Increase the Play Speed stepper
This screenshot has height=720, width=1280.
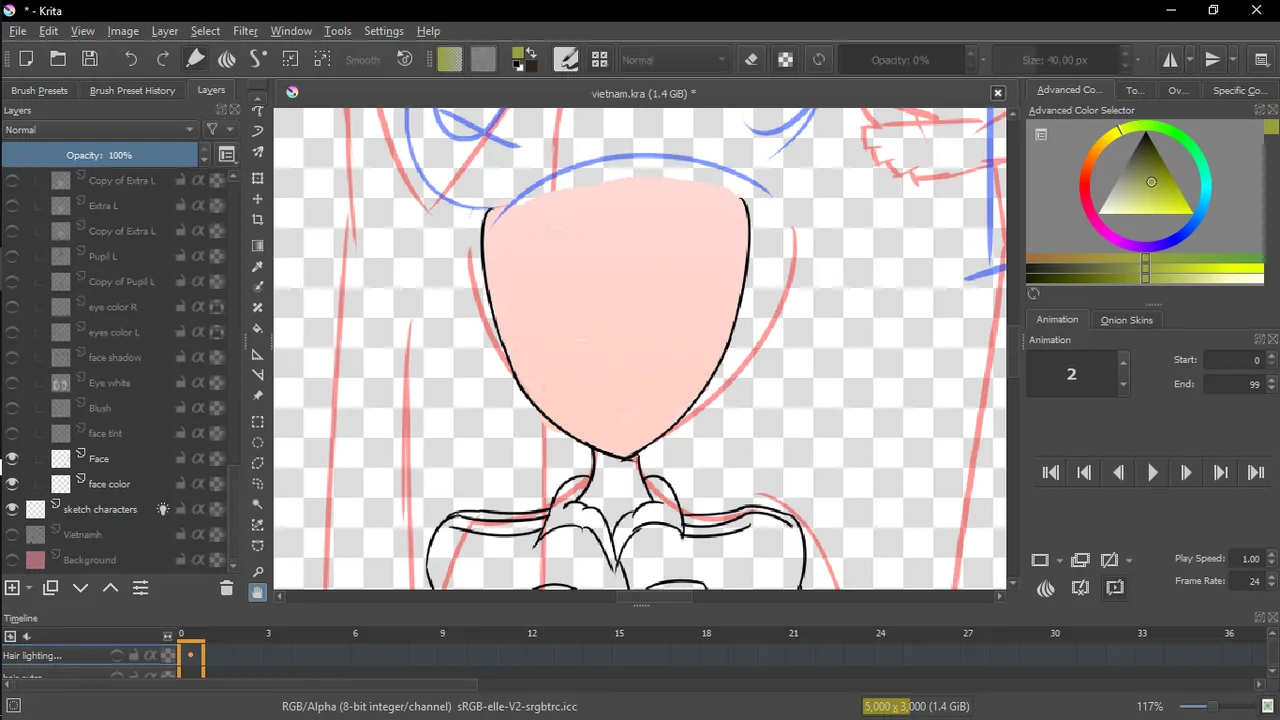1272,555
